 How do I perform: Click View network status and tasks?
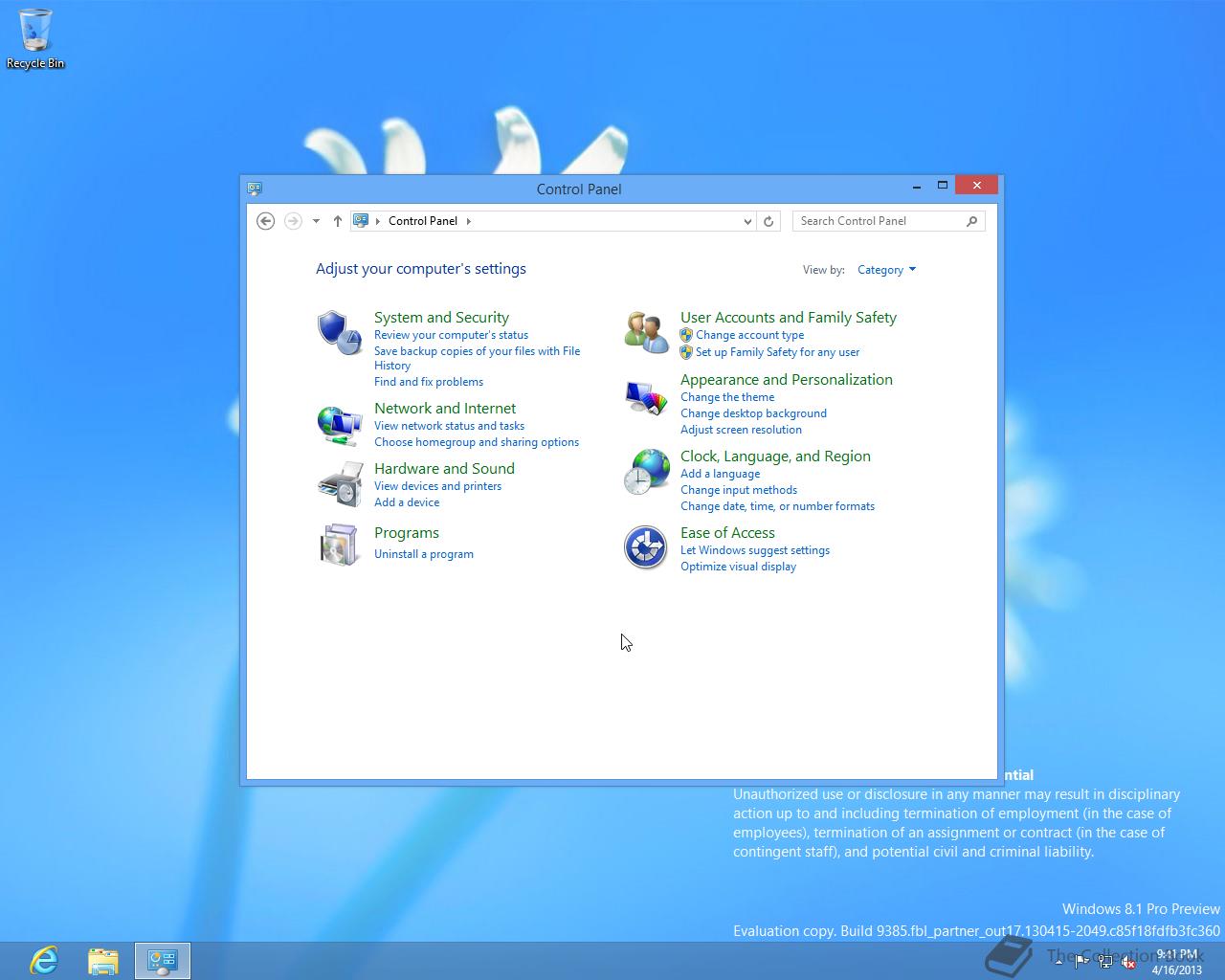pyautogui.click(x=449, y=426)
